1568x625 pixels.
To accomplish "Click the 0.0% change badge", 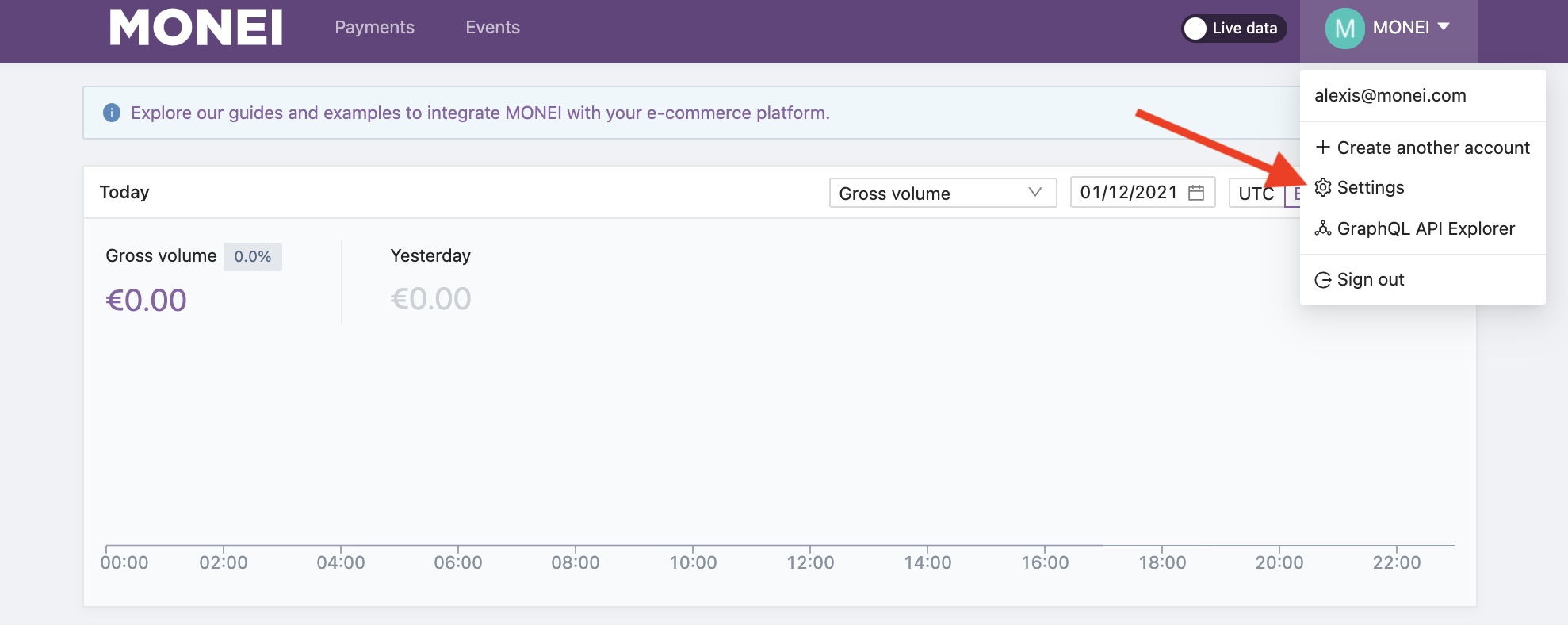I will tap(253, 256).
